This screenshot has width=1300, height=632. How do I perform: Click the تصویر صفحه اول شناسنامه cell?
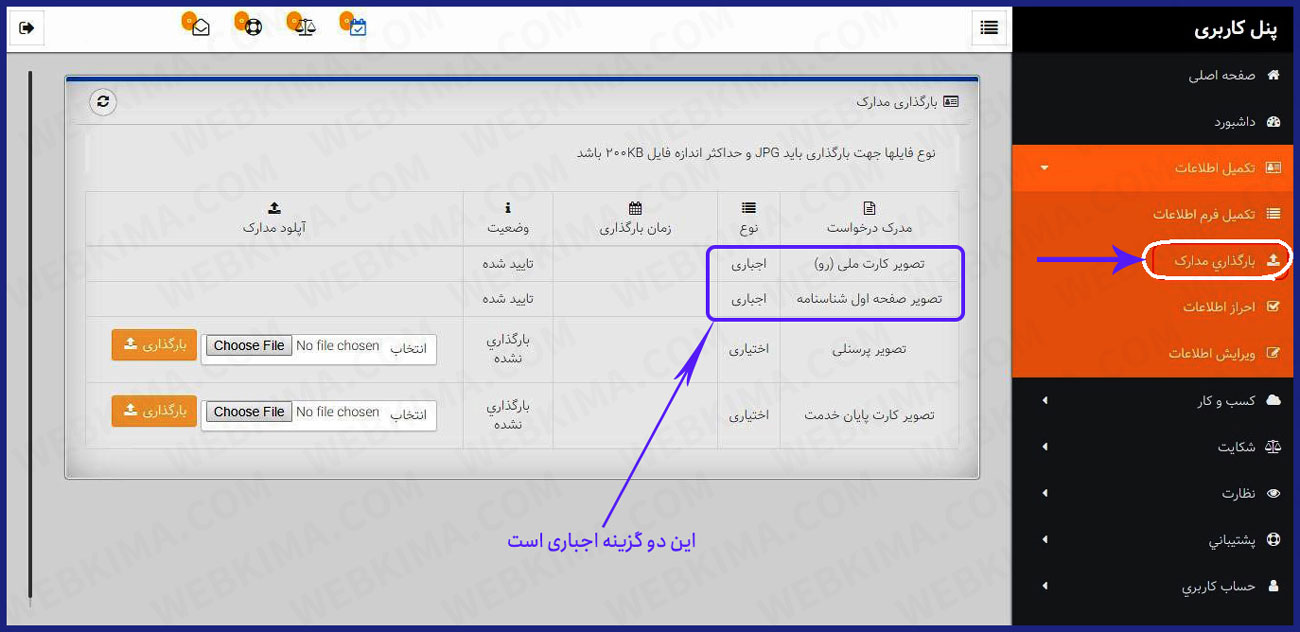[870, 299]
